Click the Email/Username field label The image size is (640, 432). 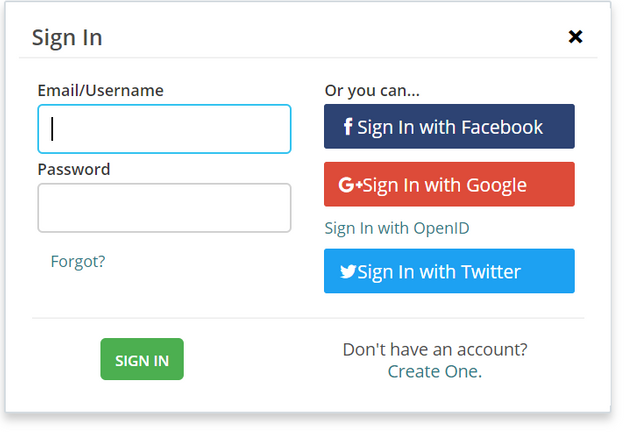[x=100, y=90]
